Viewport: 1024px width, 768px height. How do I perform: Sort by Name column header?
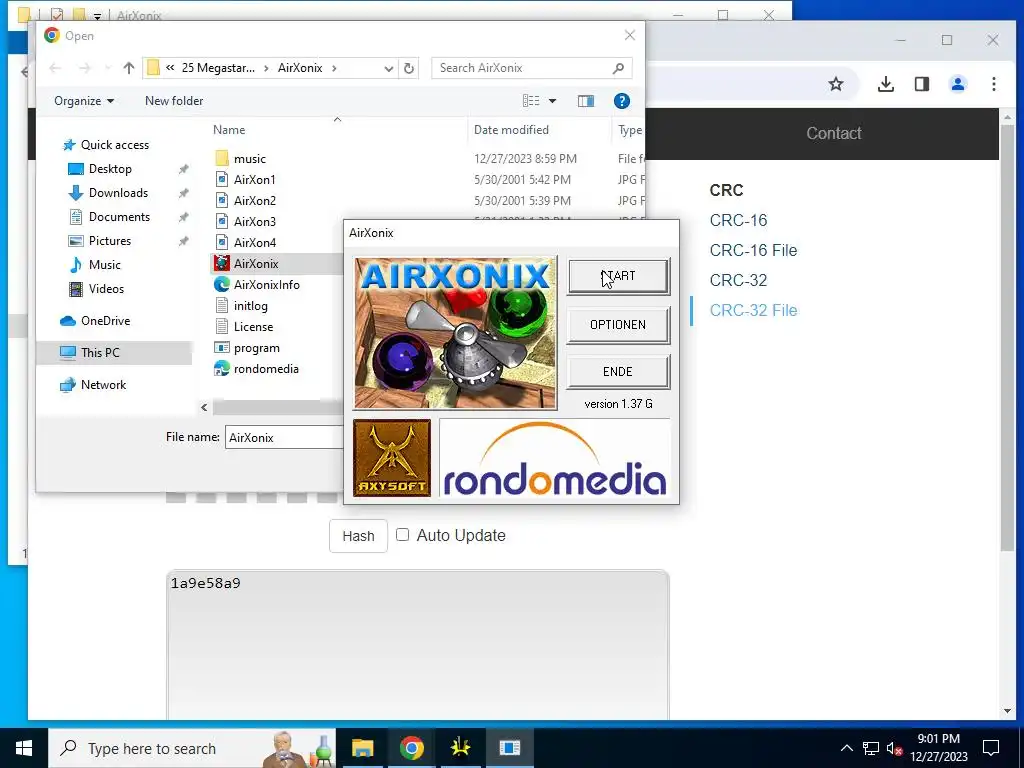click(229, 130)
